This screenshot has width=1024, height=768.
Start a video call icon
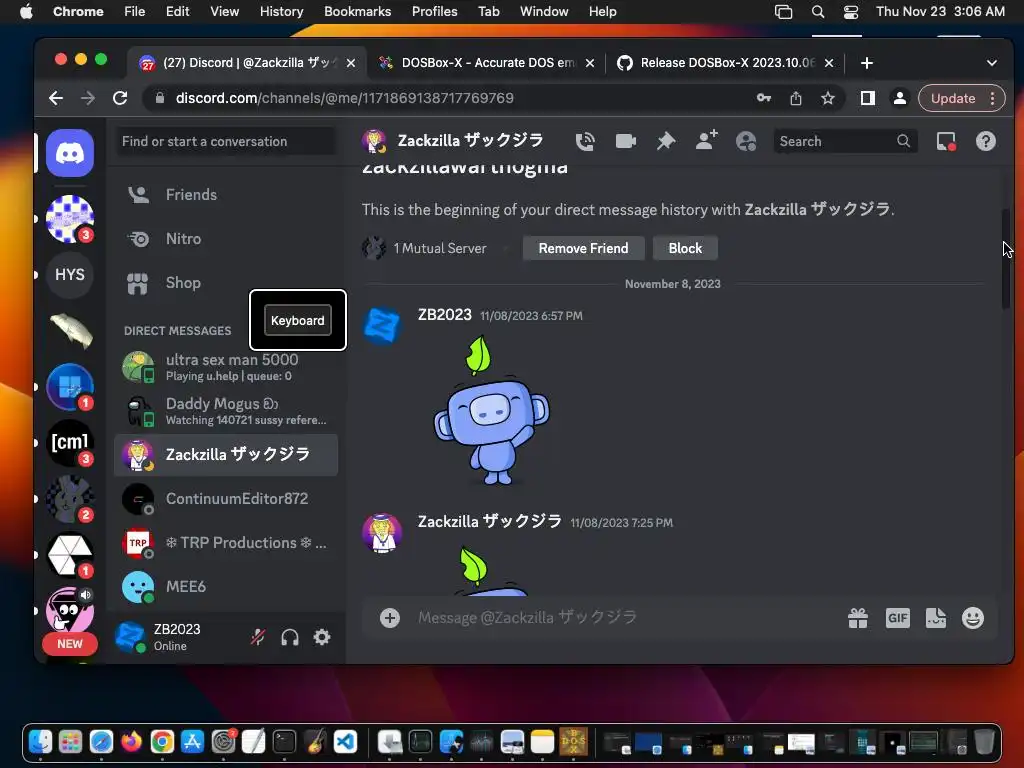(x=626, y=141)
